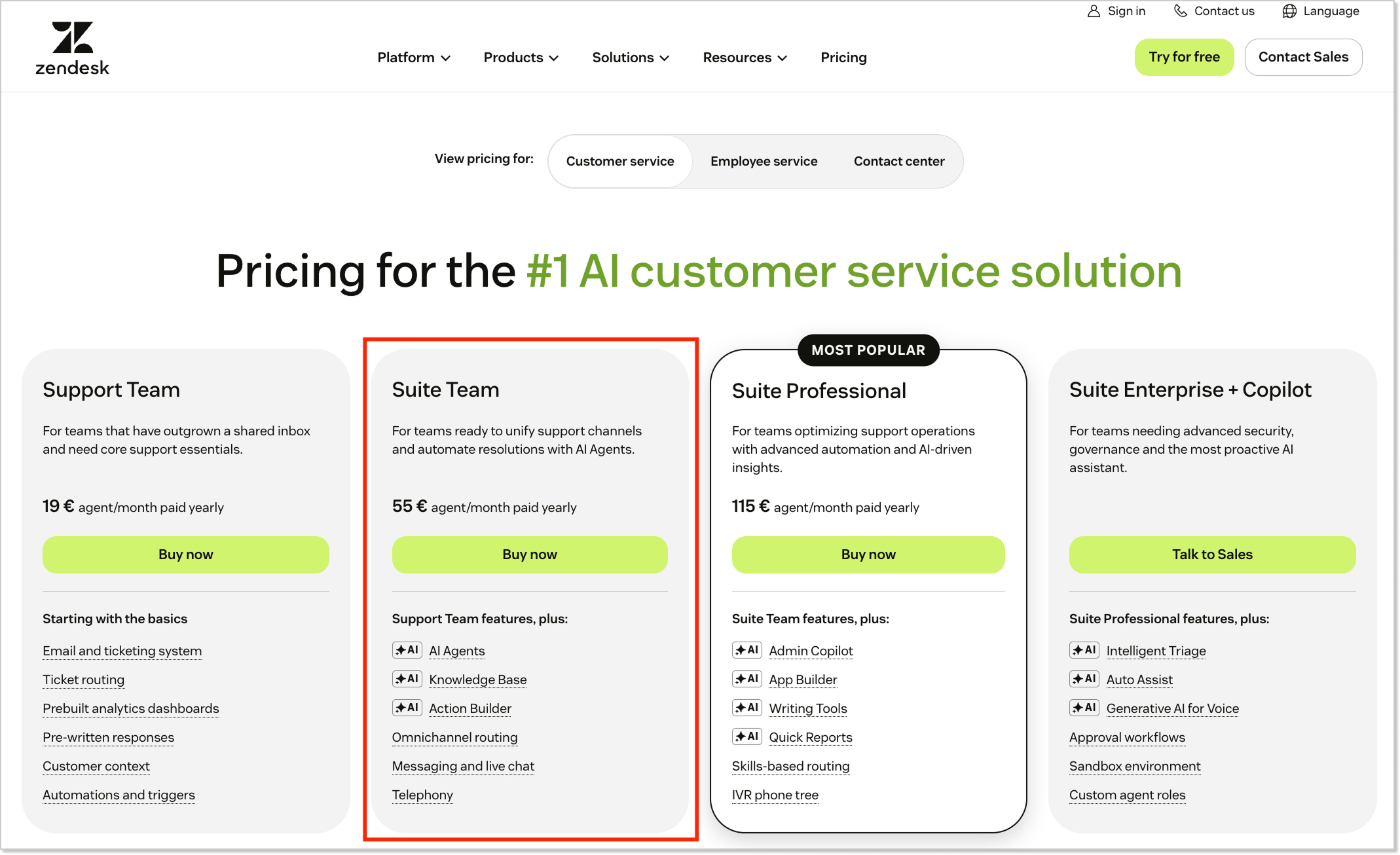Viewport: 1400px width, 855px height.
Task: Click the Contact us phone icon
Action: click(1180, 11)
